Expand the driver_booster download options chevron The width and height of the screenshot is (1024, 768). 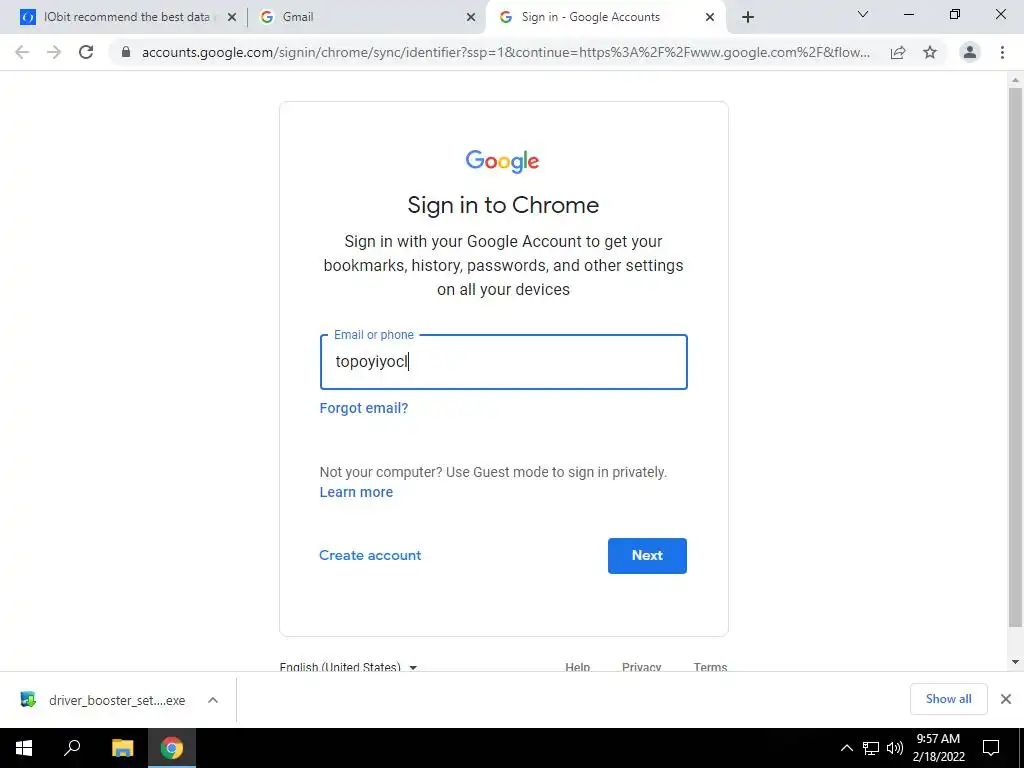[213, 700]
